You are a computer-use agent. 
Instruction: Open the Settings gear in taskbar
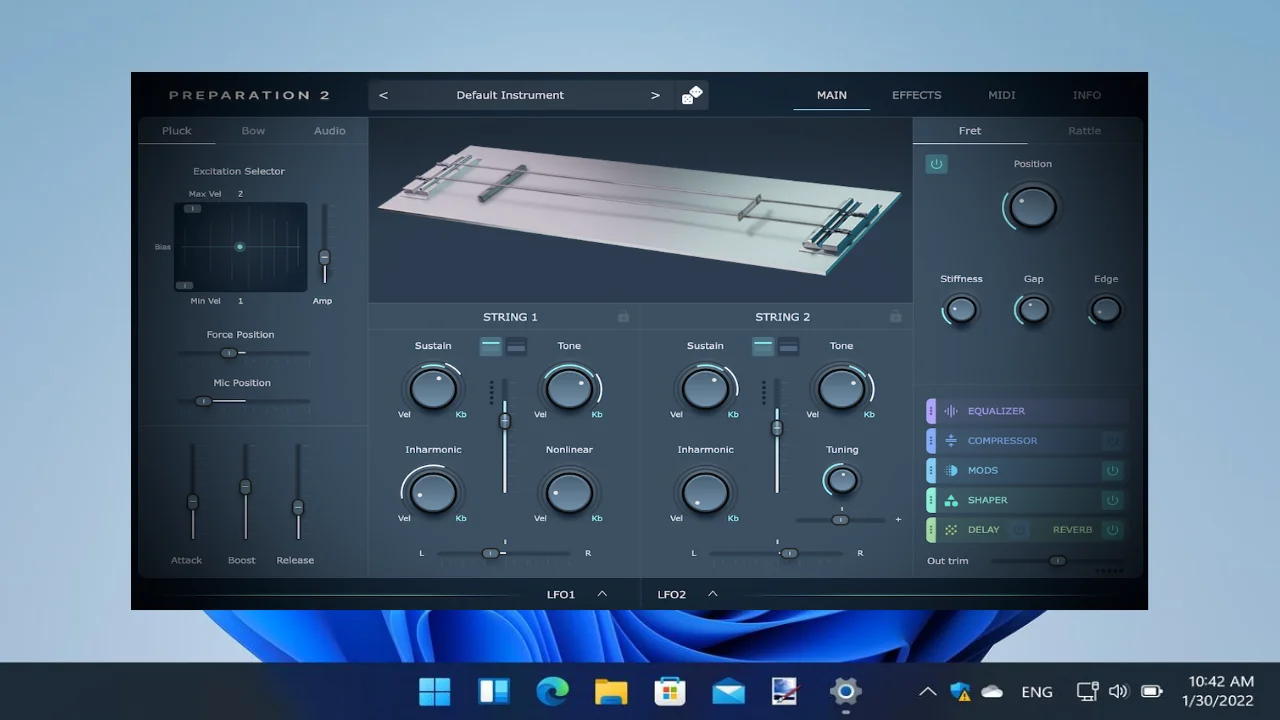(x=846, y=691)
